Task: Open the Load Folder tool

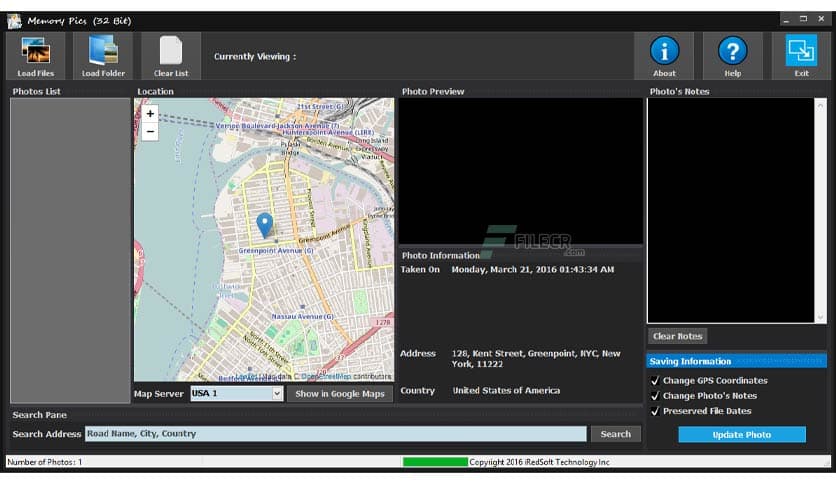Action: point(103,56)
